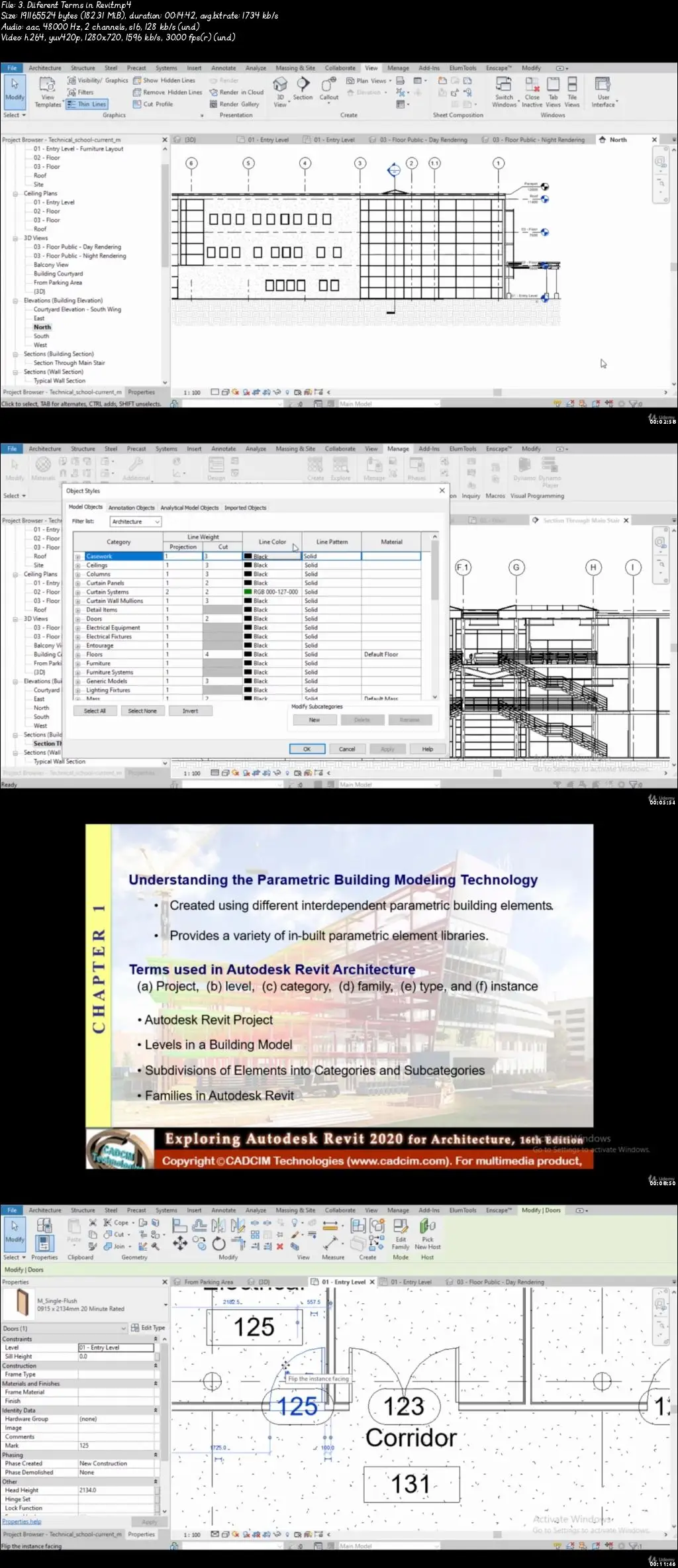Select the Move tool in Modify panel
This screenshot has height=1568, width=678.
pos(179,1244)
